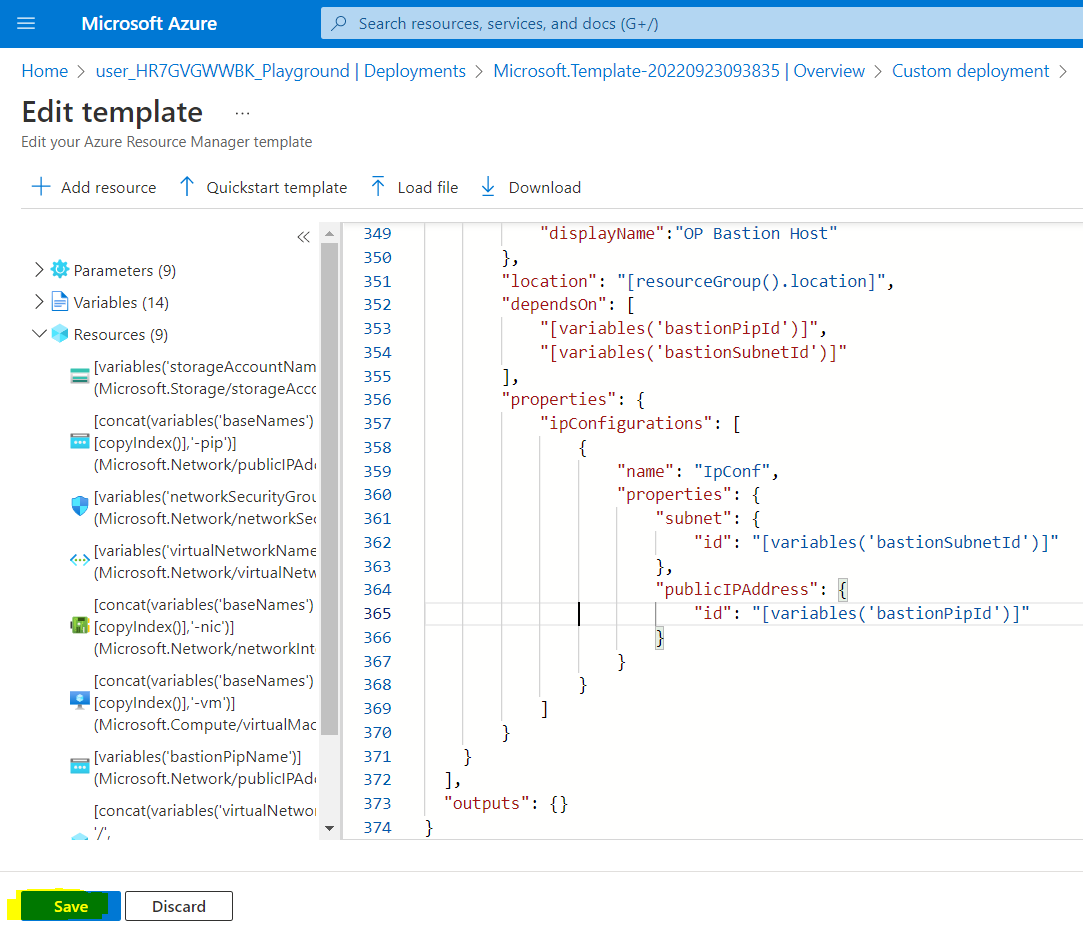Screen dimensions: 1083x933
Task: Expand the Variables (14) node
Action: click(x=39, y=302)
